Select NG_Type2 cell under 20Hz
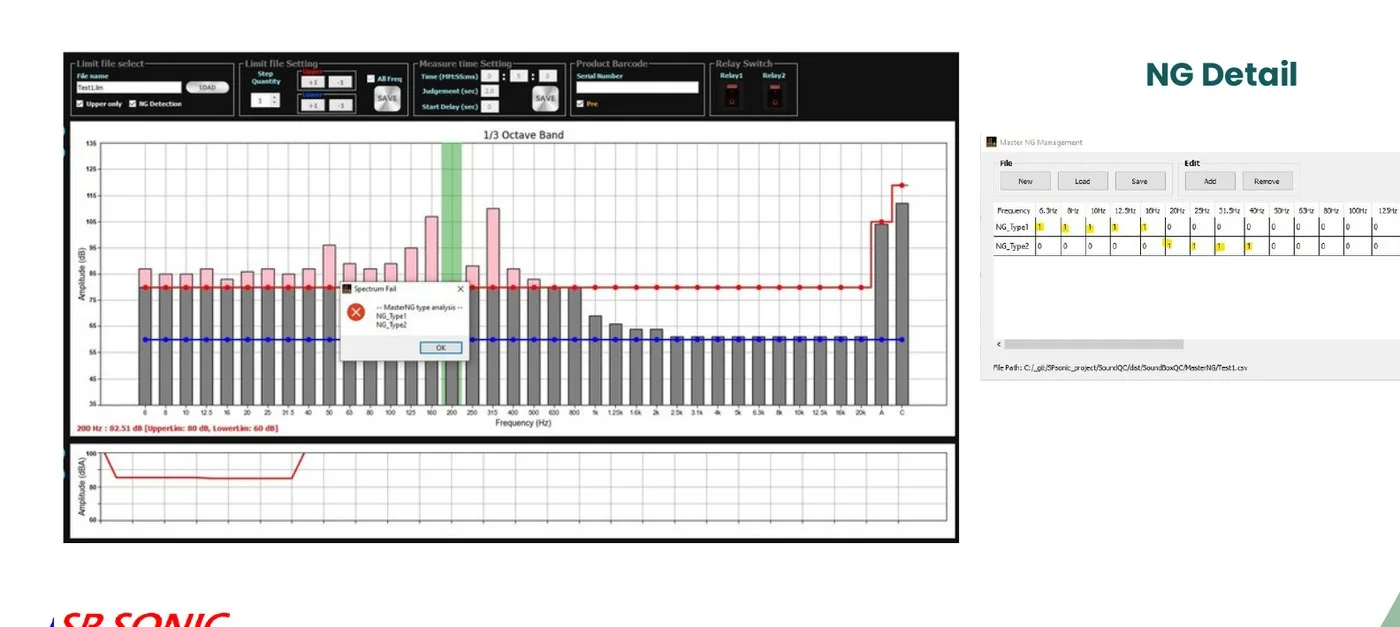The width and height of the screenshot is (1400, 627). (1176, 246)
